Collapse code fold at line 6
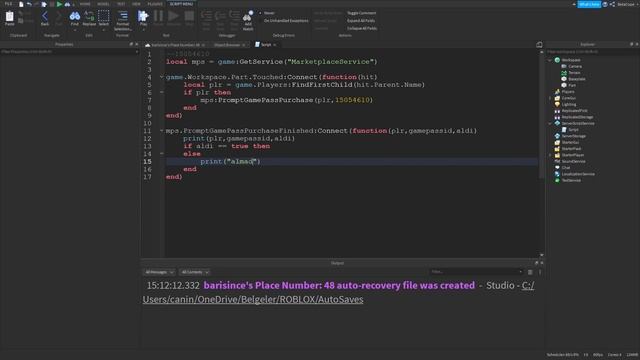 tap(162, 92)
